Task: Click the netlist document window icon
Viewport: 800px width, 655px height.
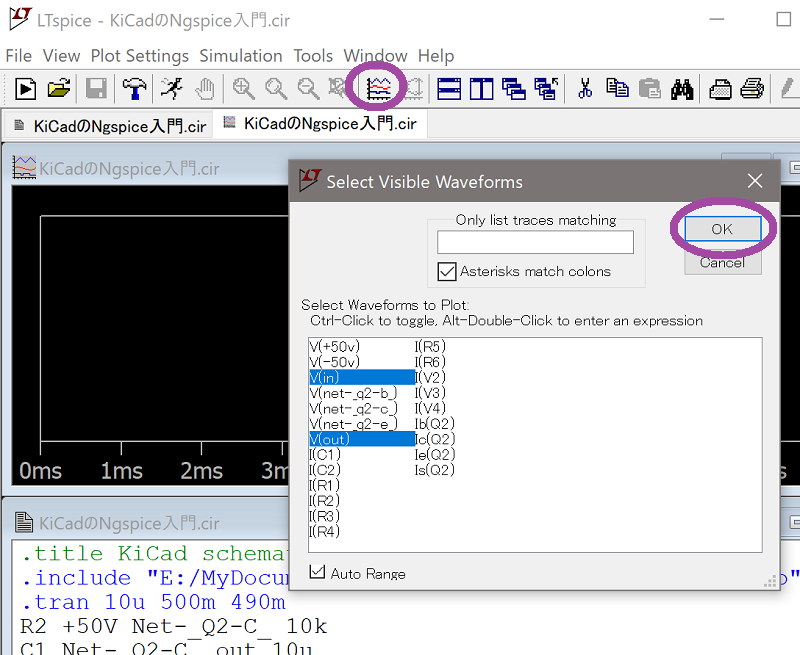Action: tap(24, 522)
